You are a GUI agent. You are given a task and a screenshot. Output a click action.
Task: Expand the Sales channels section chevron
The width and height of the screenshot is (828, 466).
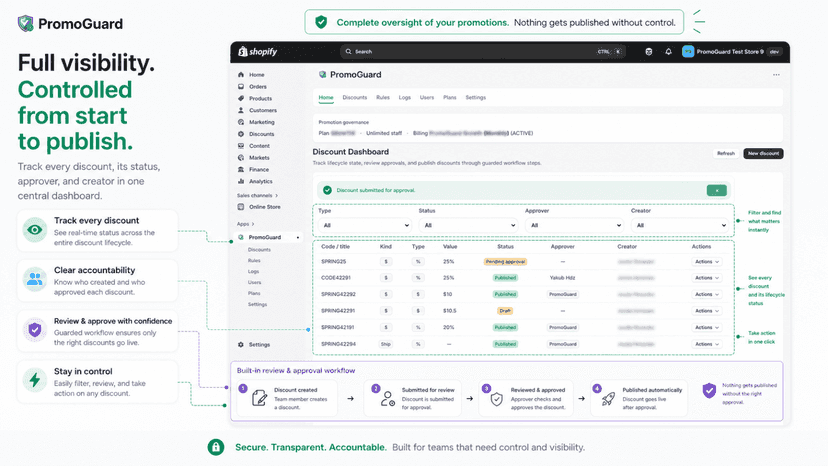pos(276,195)
